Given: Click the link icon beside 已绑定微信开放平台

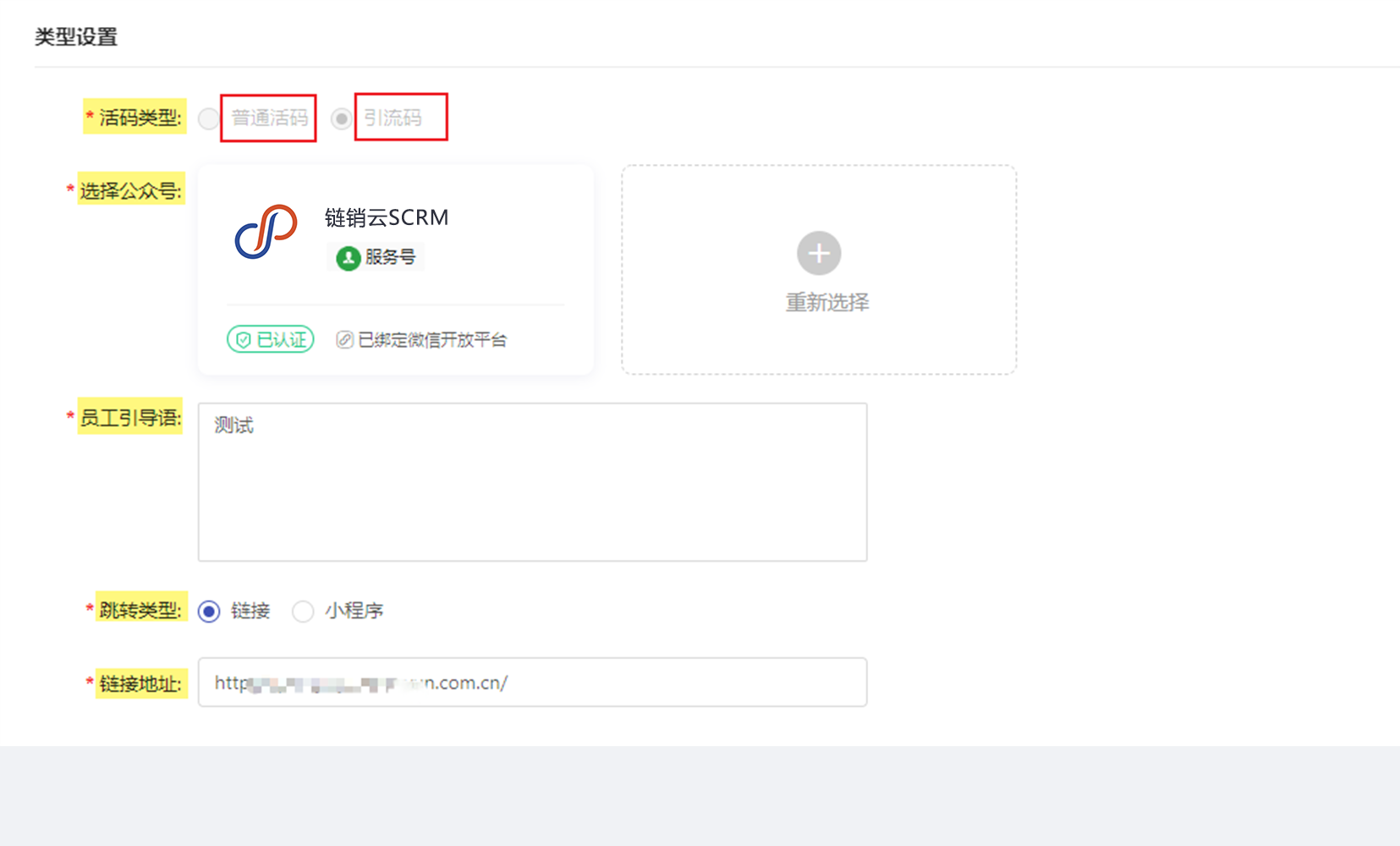Looking at the screenshot, I should click(x=344, y=340).
